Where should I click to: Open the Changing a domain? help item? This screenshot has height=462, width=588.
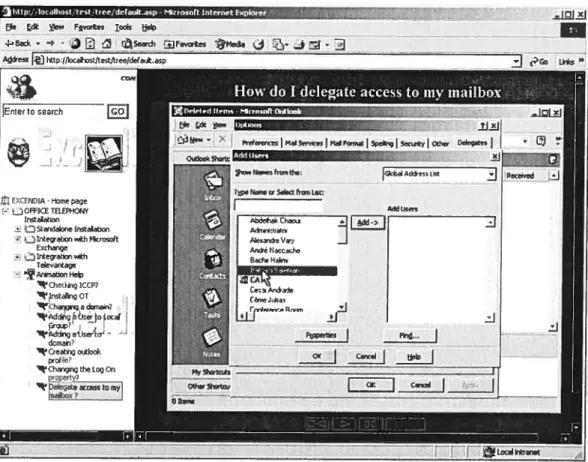[80, 307]
